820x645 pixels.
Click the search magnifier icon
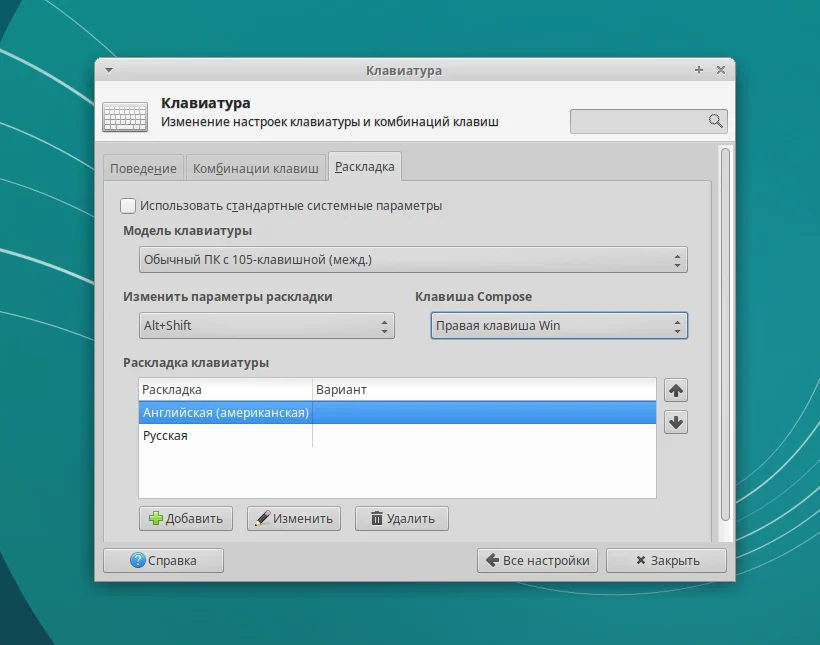point(715,121)
